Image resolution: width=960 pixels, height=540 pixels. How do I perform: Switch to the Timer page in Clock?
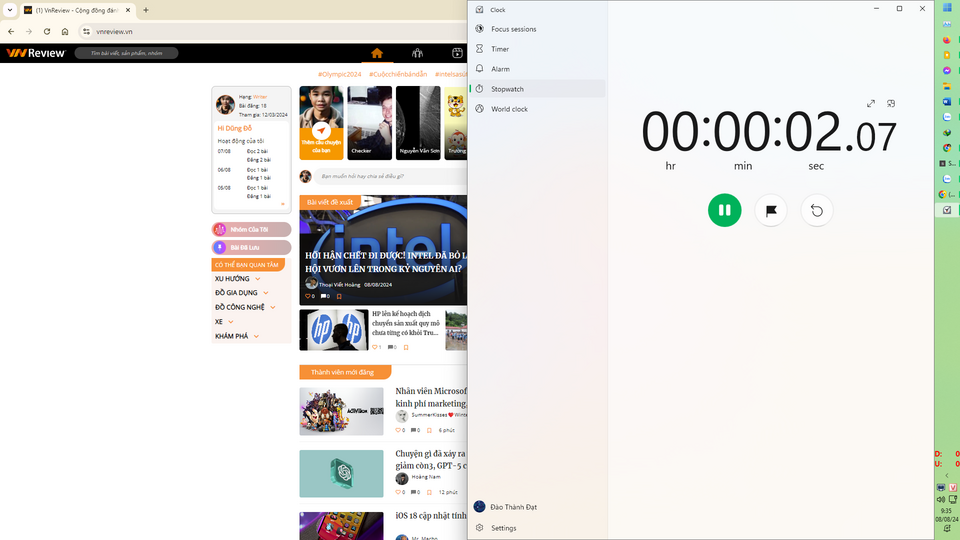[538, 49]
